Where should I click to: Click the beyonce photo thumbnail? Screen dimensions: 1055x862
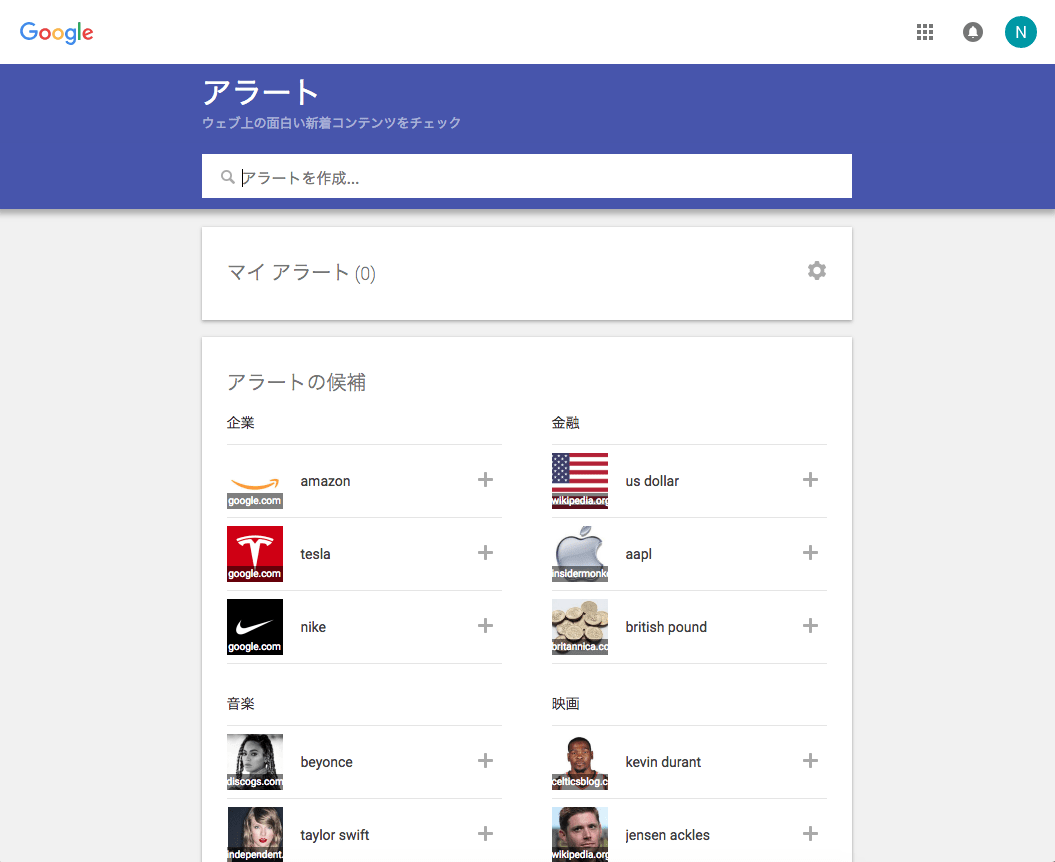(254, 762)
